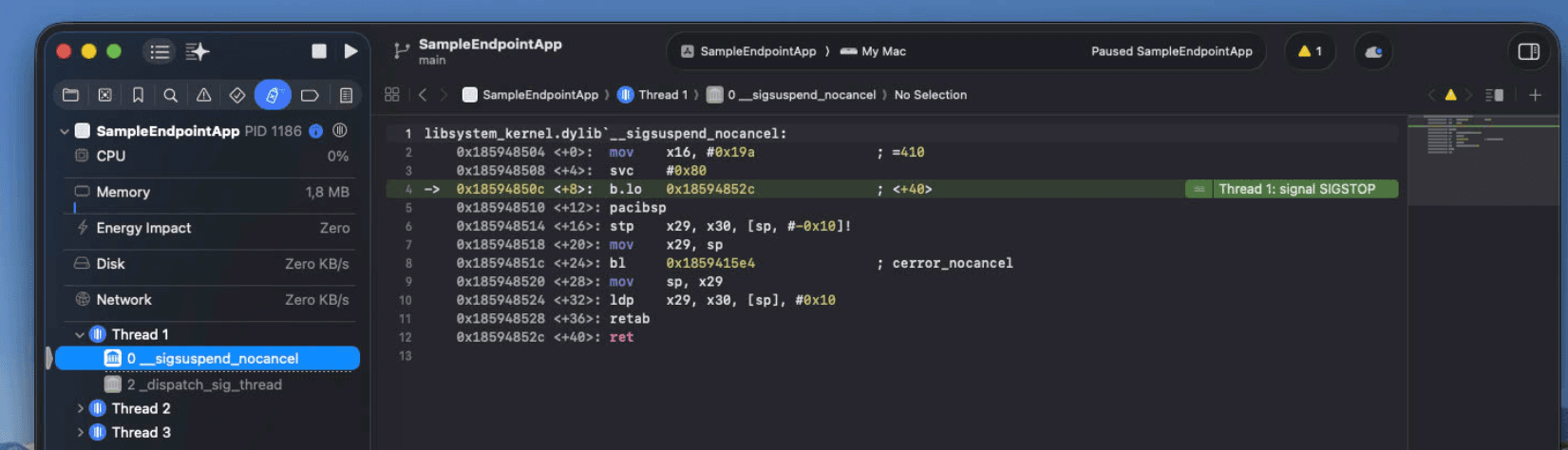Click the pink ret instruction
Viewport: 1568px width, 450px height.
621,337
